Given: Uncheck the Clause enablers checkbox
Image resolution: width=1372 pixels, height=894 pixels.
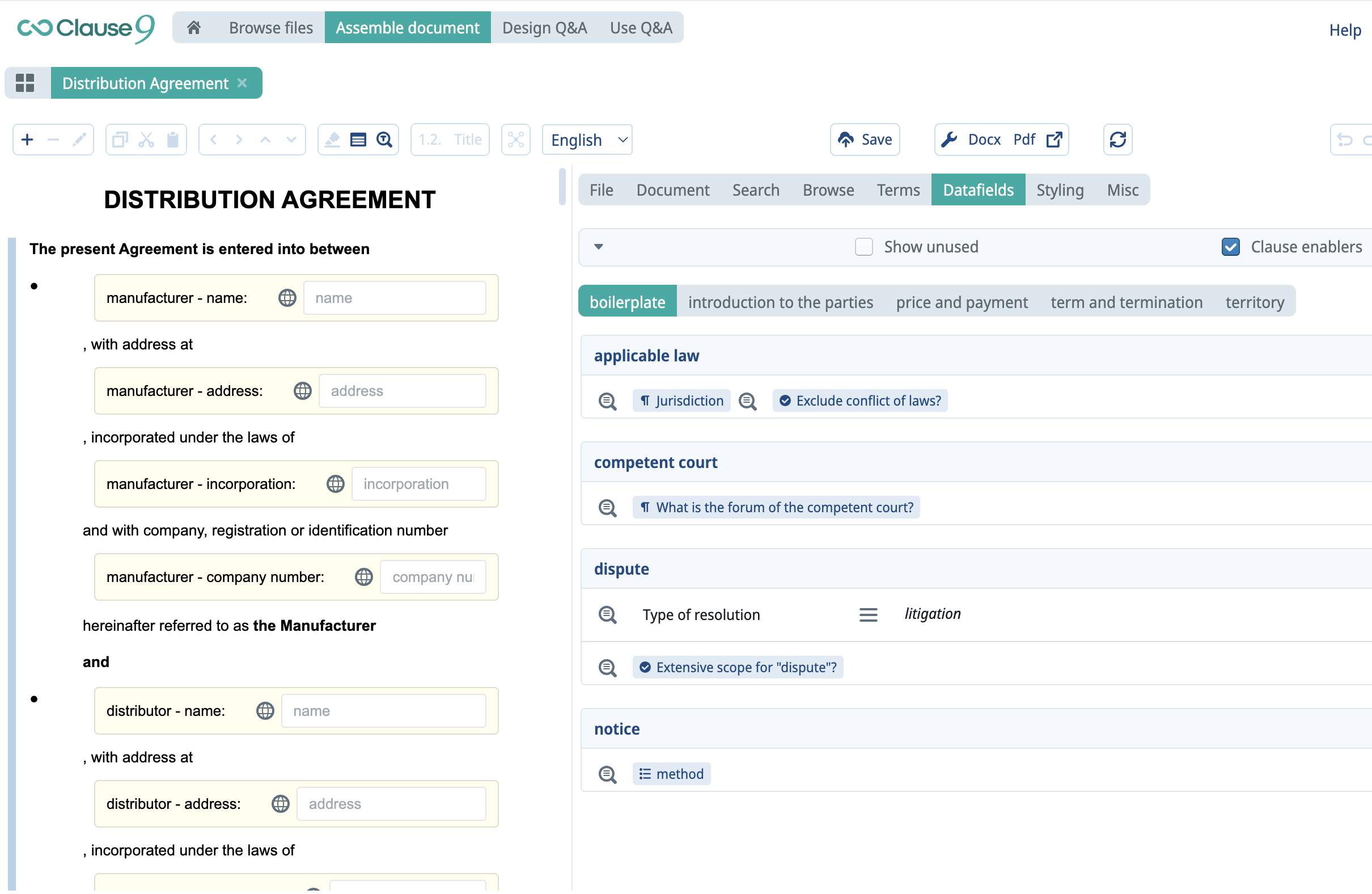Looking at the screenshot, I should pos(1230,247).
